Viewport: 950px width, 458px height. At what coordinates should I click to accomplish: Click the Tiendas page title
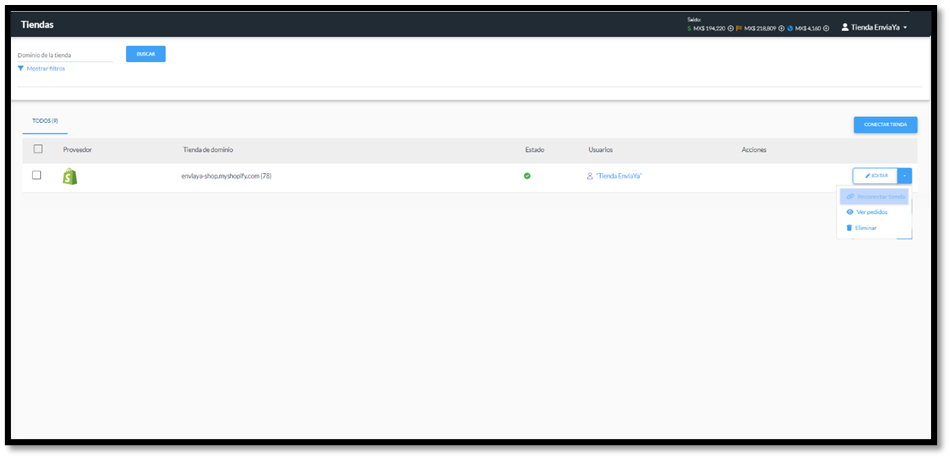[37, 25]
